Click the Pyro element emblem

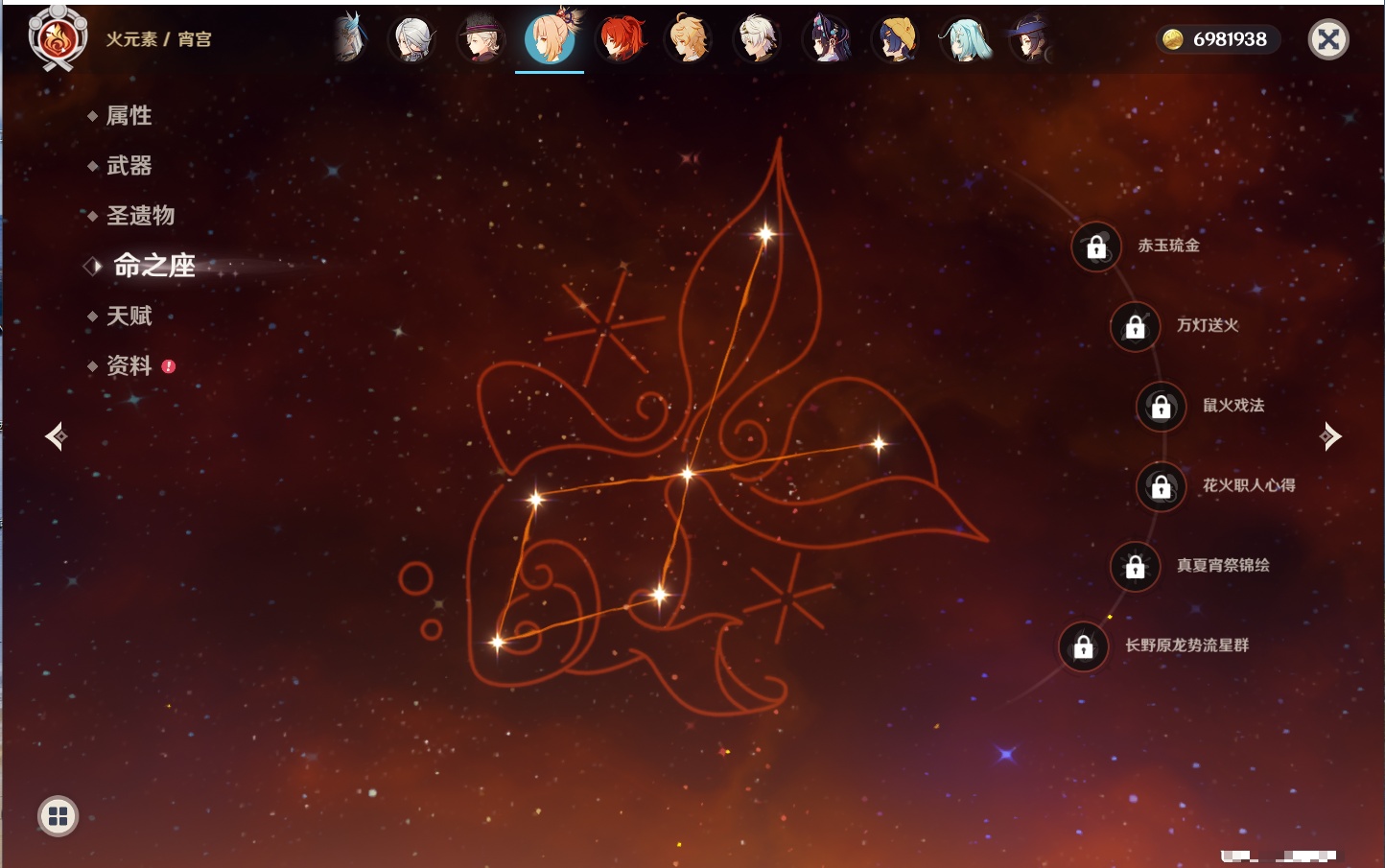click(x=58, y=39)
